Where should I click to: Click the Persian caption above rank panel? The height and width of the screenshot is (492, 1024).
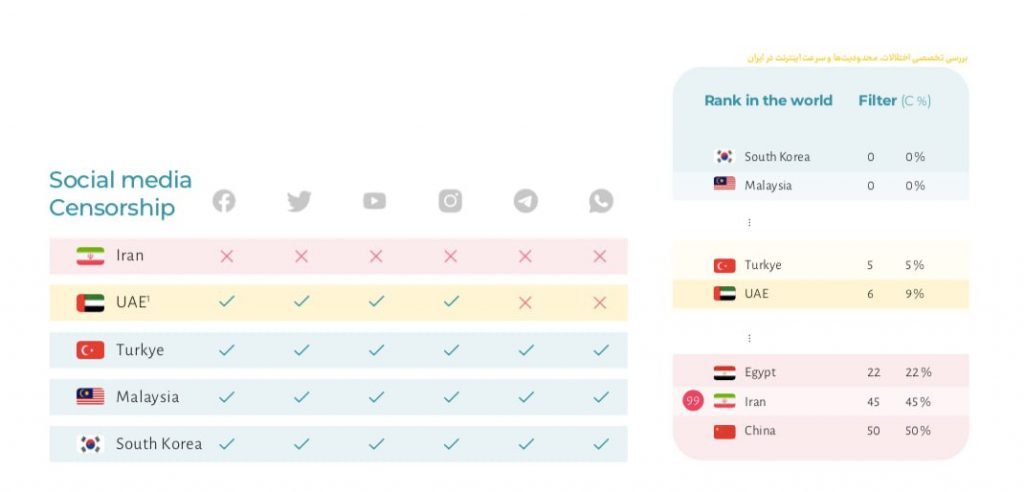[857, 58]
